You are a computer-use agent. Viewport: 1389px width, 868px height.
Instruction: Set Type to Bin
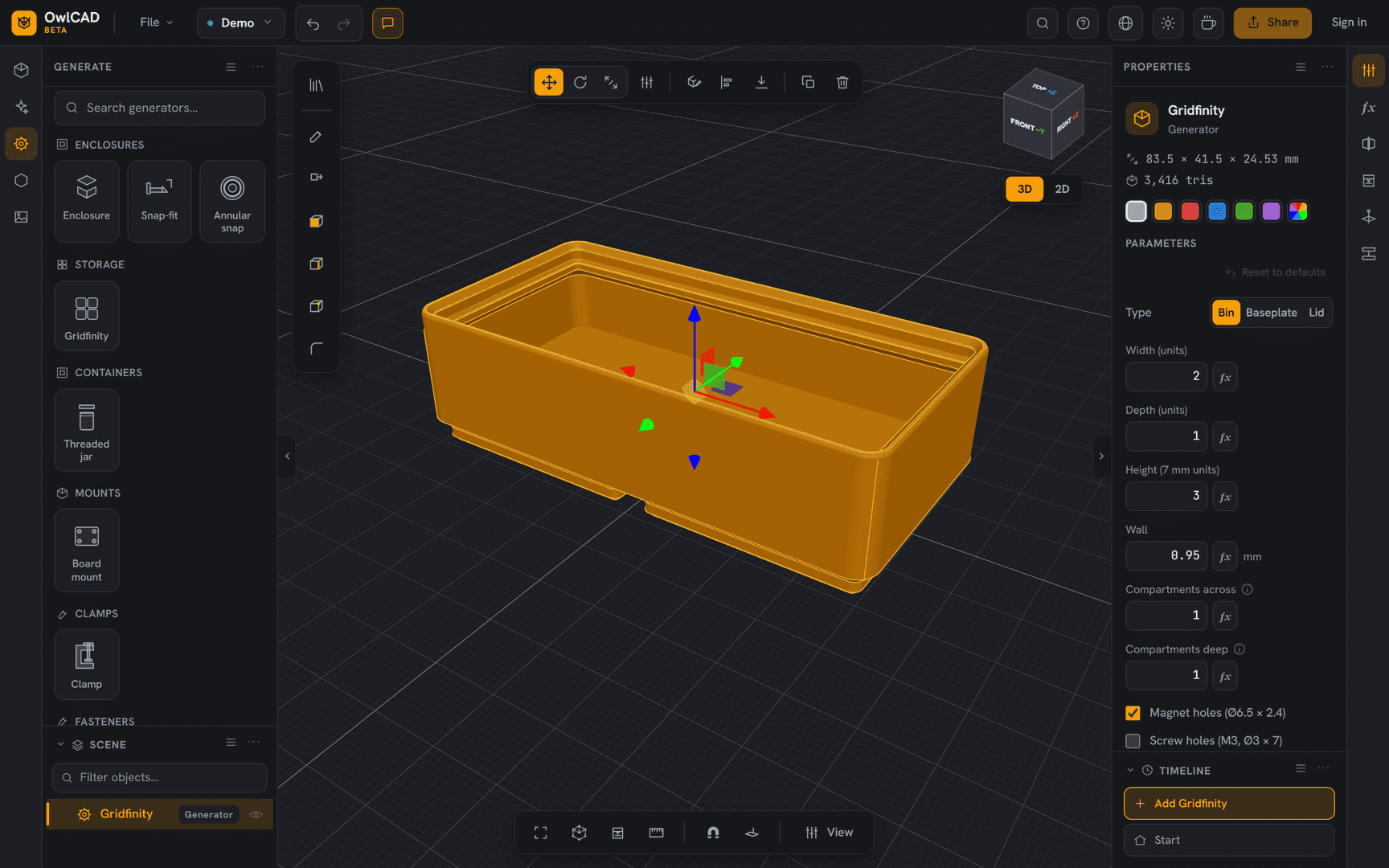click(1225, 313)
